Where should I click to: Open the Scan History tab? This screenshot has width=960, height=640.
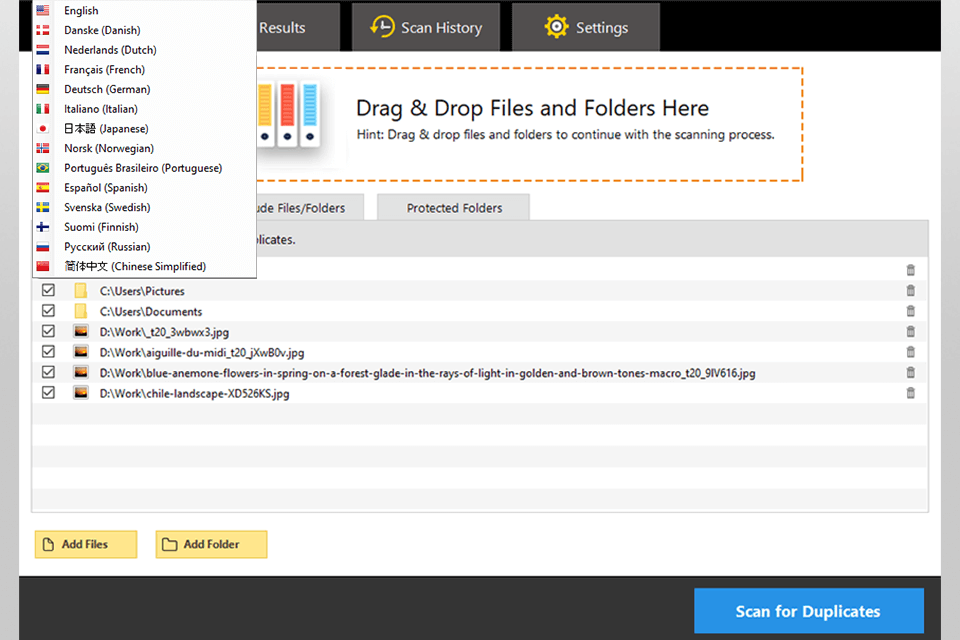coord(426,28)
